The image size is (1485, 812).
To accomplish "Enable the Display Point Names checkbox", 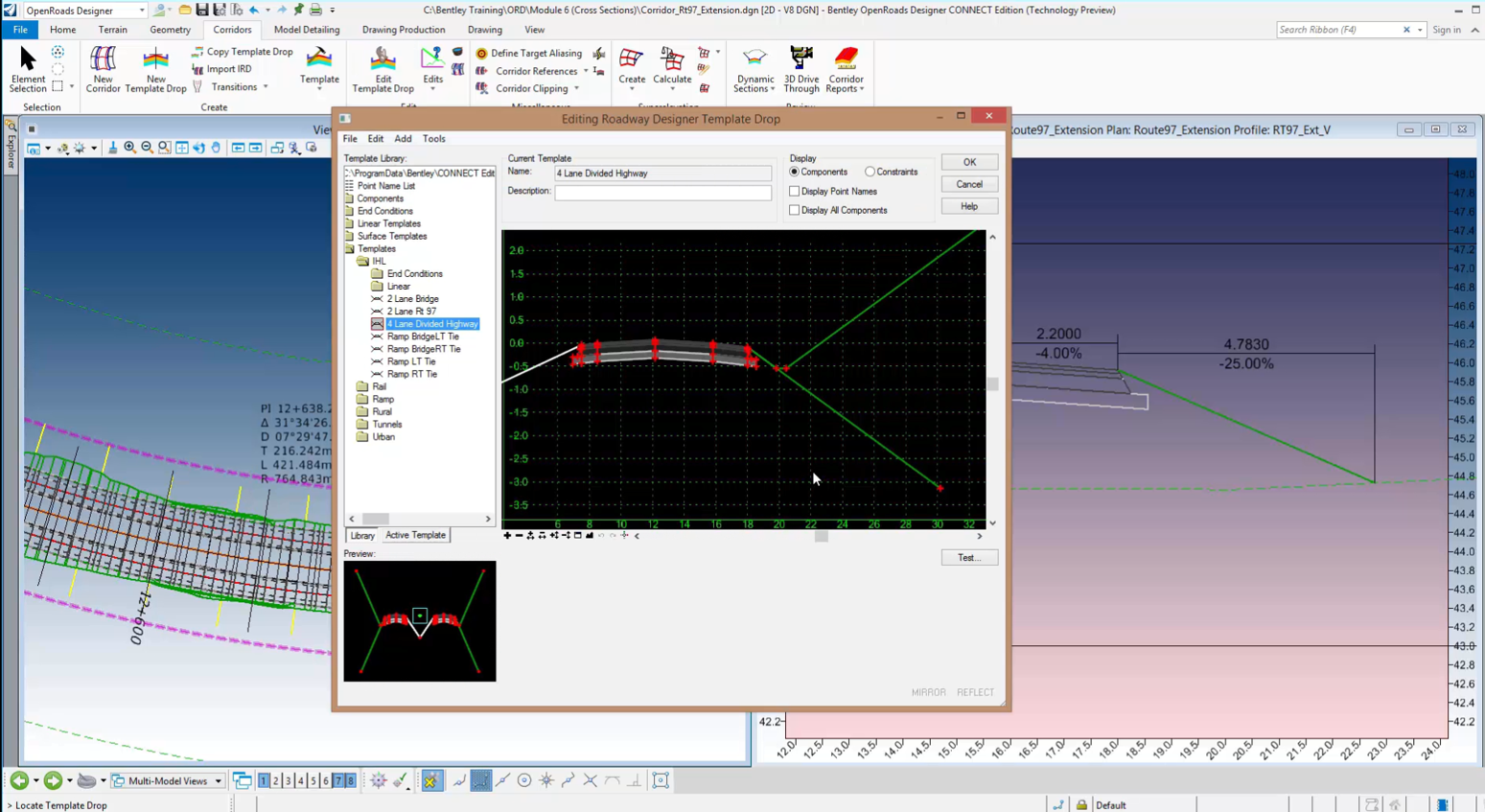I will (x=793, y=191).
